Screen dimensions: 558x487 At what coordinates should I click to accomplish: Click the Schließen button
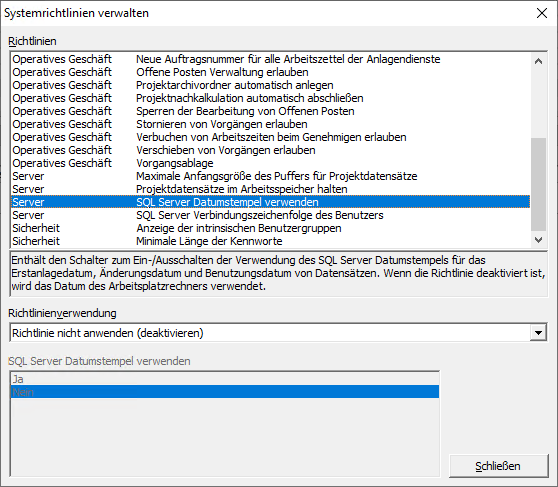498,466
